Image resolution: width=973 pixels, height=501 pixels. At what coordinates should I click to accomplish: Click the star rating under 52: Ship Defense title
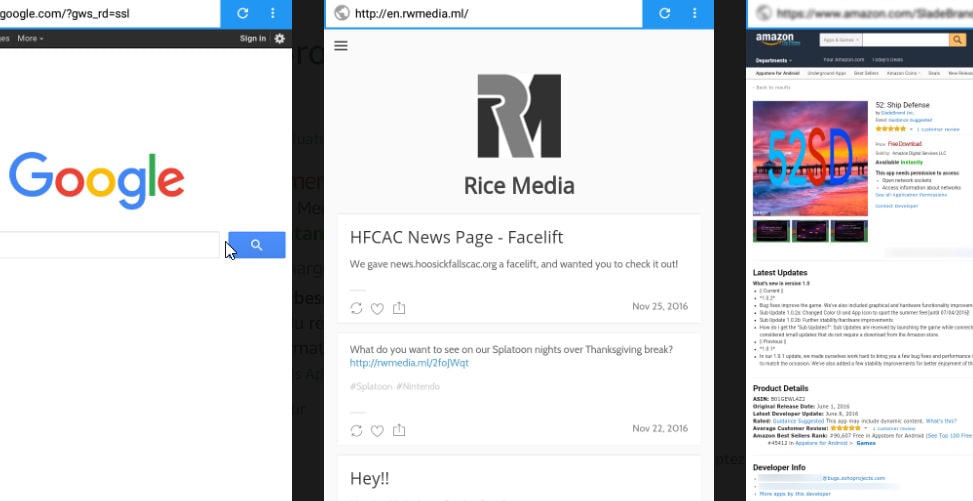[x=890, y=129]
